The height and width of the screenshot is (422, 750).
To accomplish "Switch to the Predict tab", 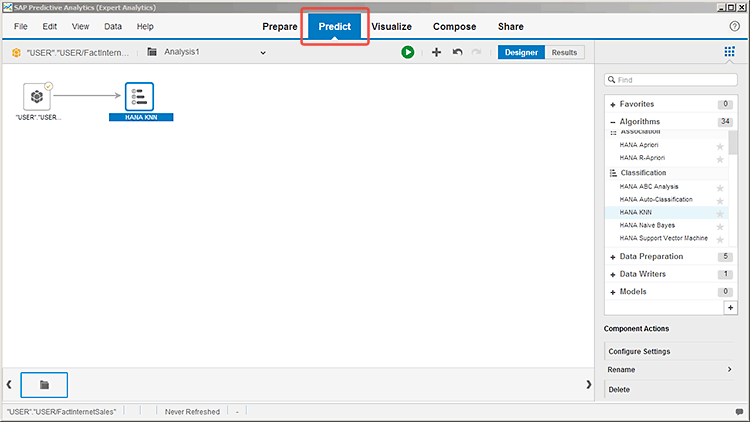I will pyautogui.click(x=335, y=26).
